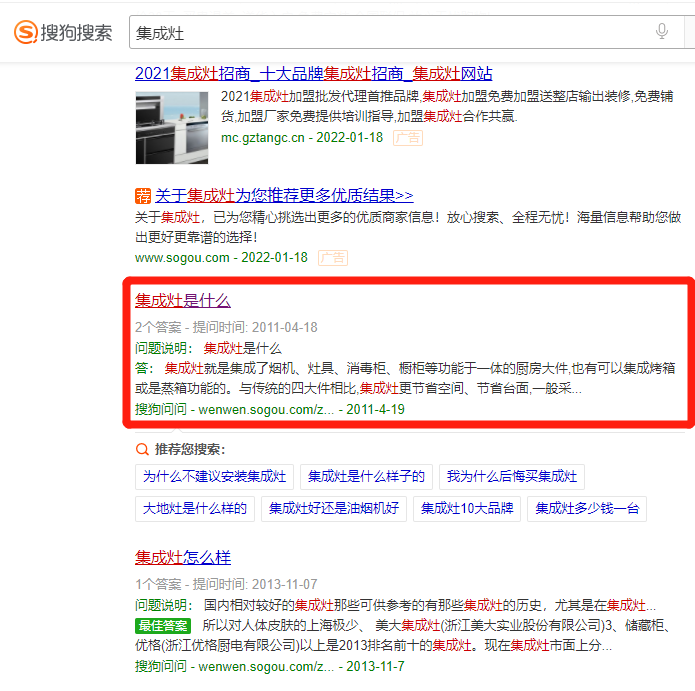Search suggestion 大地灶是什么样的
Viewport: 695px width, 691px height.
coord(195,508)
